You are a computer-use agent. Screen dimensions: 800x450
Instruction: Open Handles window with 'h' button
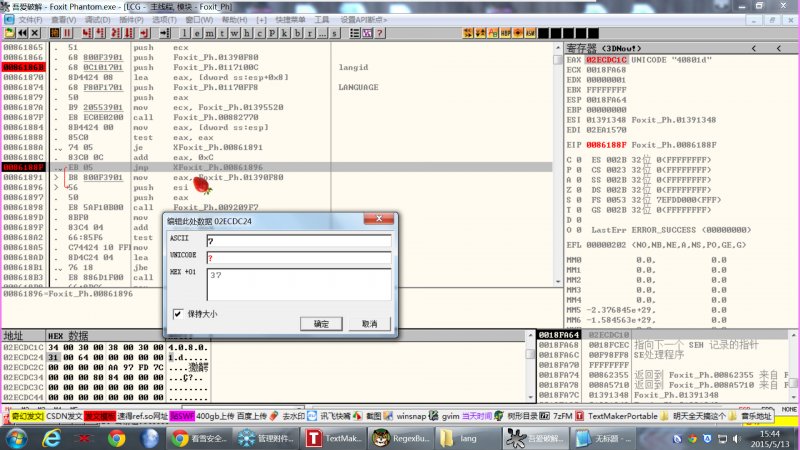[x=247, y=33]
